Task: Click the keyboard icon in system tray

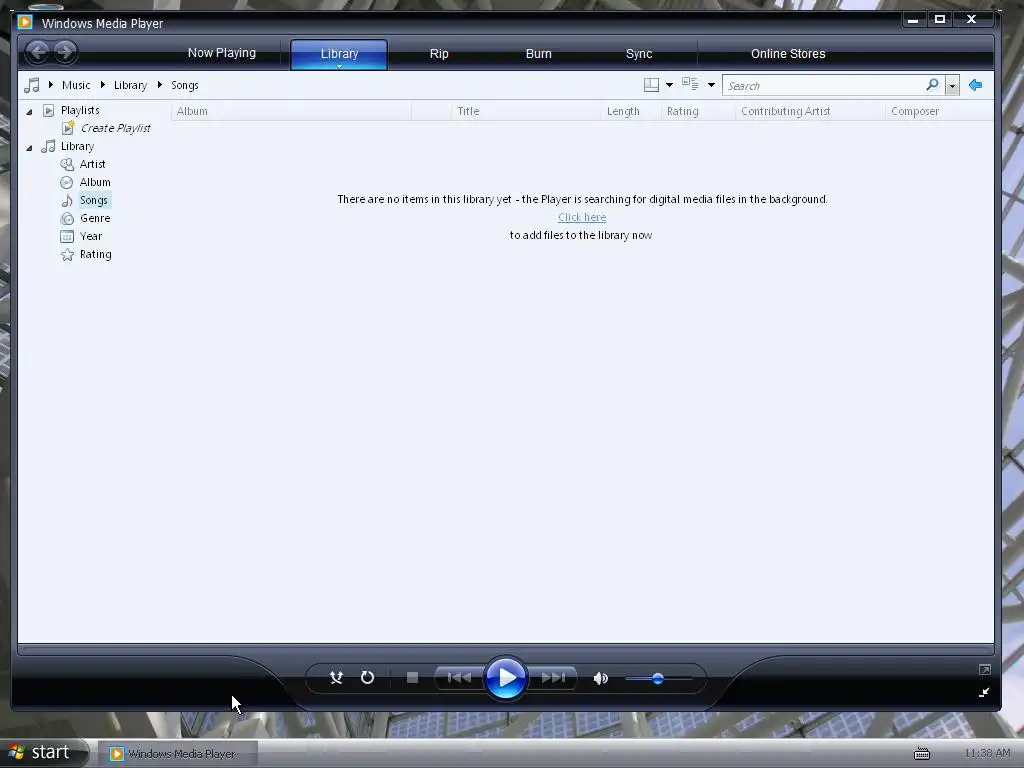Action: tap(921, 754)
